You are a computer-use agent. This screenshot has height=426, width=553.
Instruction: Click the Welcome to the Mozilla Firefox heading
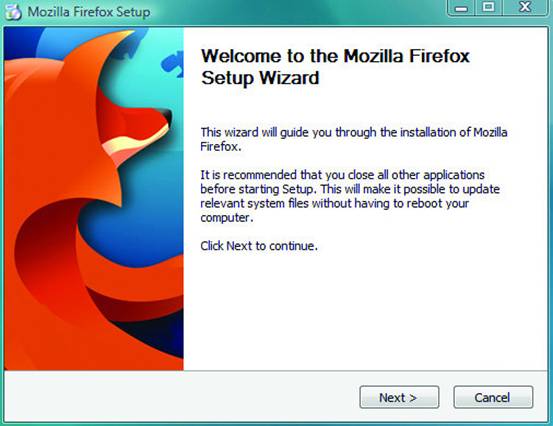335,56
